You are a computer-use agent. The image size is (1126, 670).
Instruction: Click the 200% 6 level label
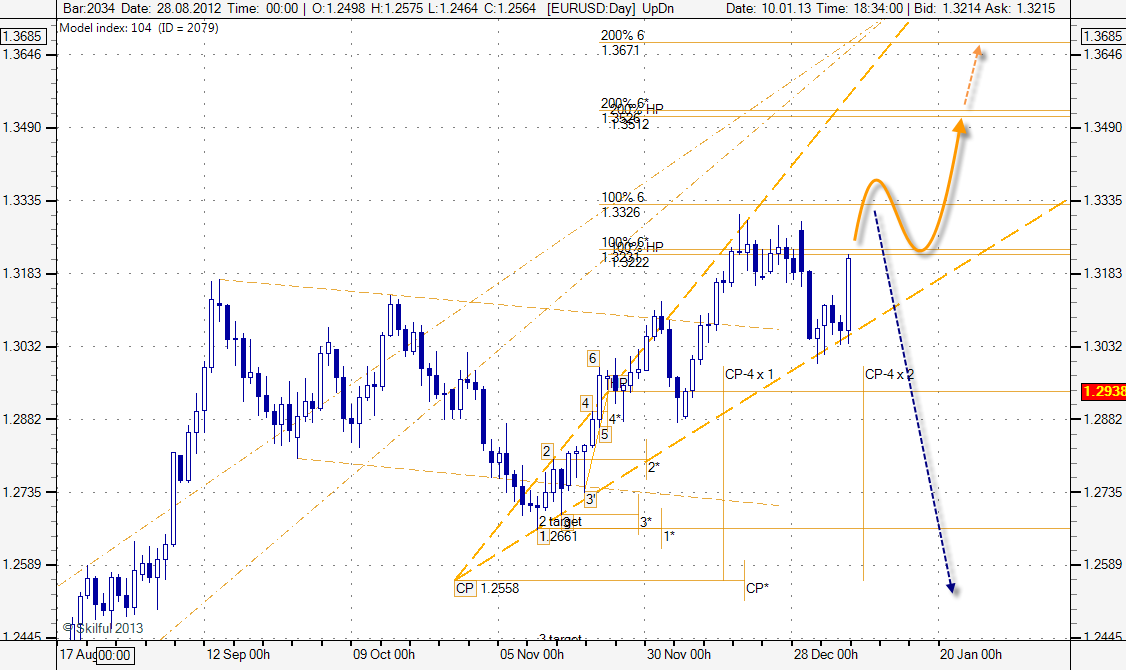pos(622,35)
